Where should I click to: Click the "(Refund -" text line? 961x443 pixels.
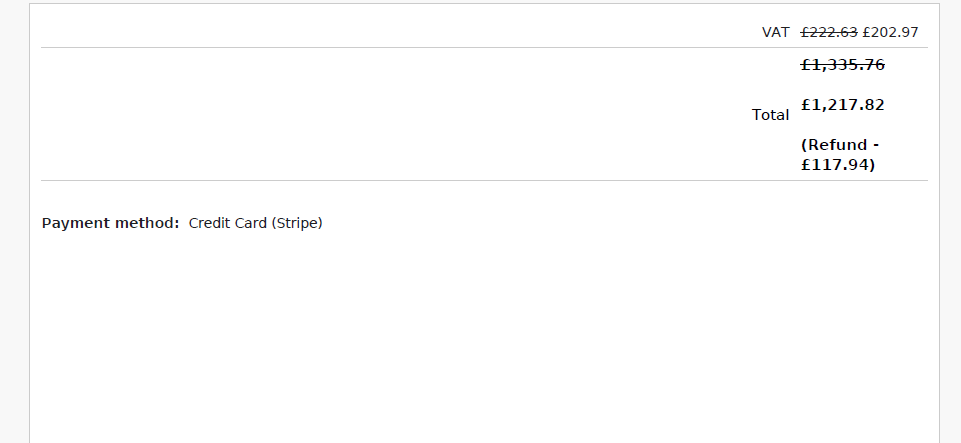pos(840,145)
